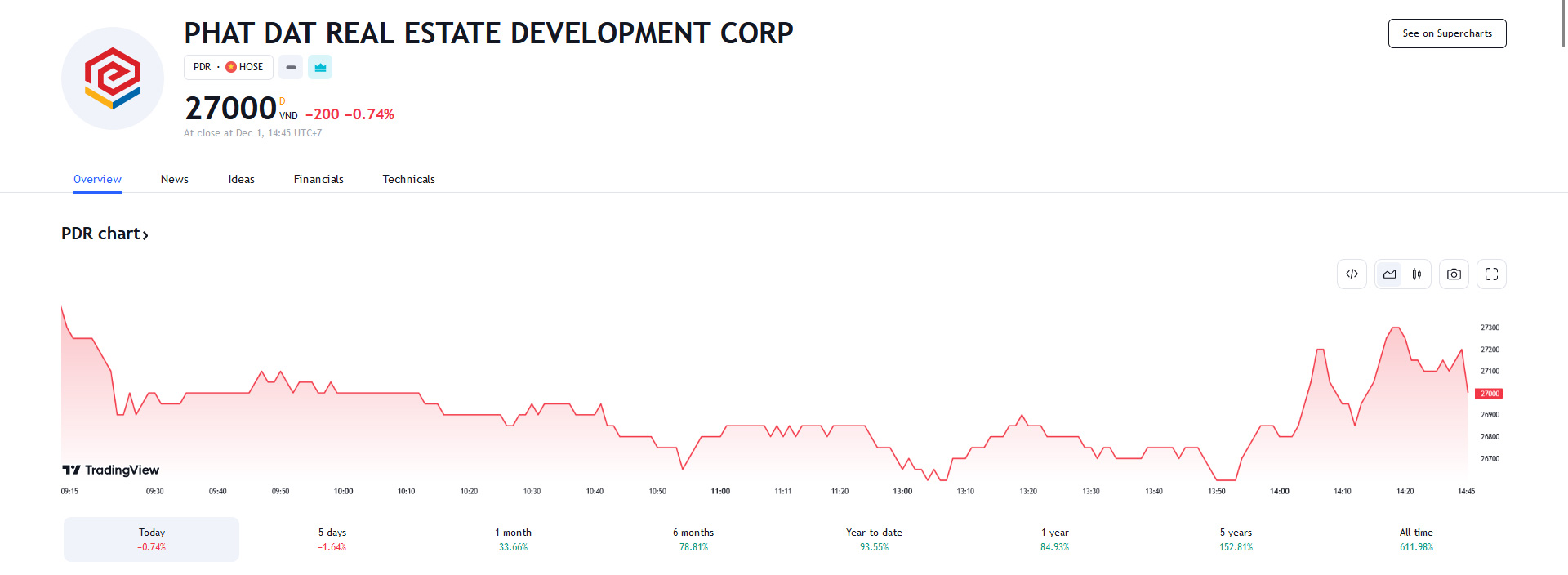Go to the Technicals tab
This screenshot has height=575, width=1568.
coord(408,179)
